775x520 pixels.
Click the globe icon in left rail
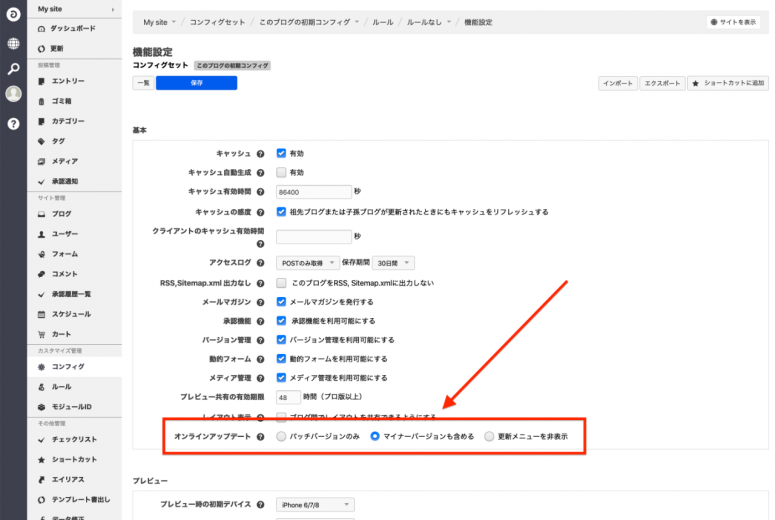coord(14,44)
